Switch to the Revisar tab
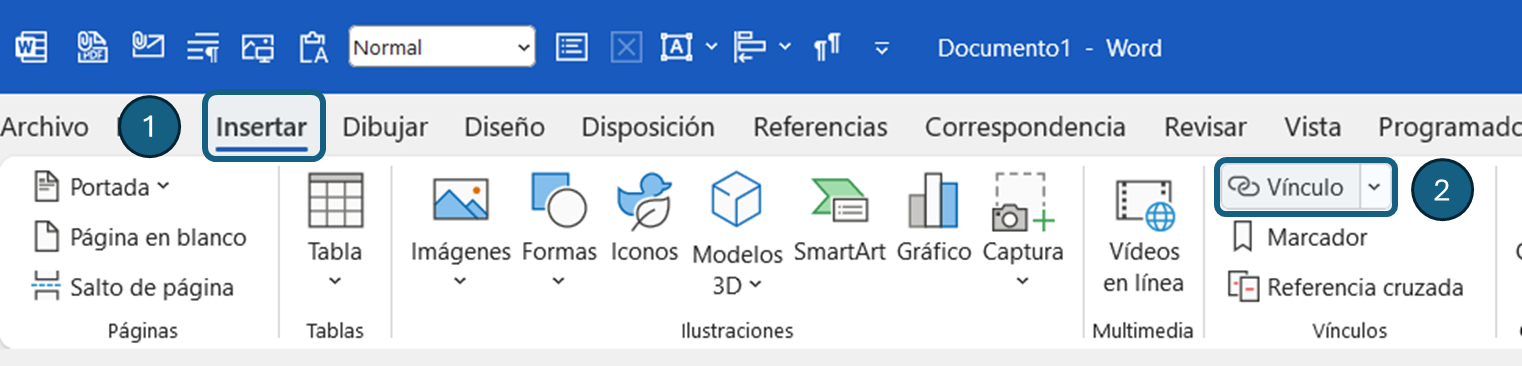The height and width of the screenshot is (366, 1522). click(1205, 127)
